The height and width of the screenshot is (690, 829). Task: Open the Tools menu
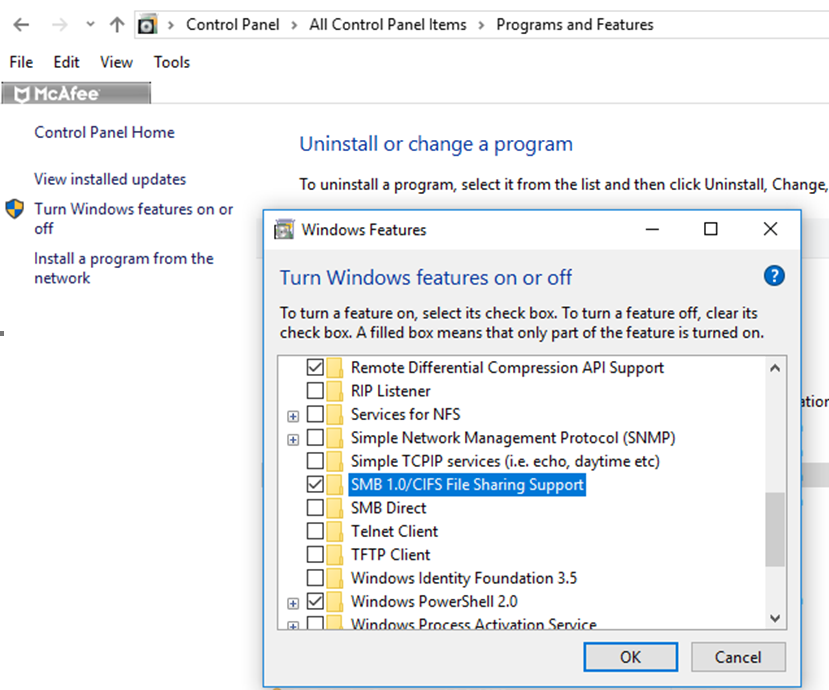click(x=170, y=62)
